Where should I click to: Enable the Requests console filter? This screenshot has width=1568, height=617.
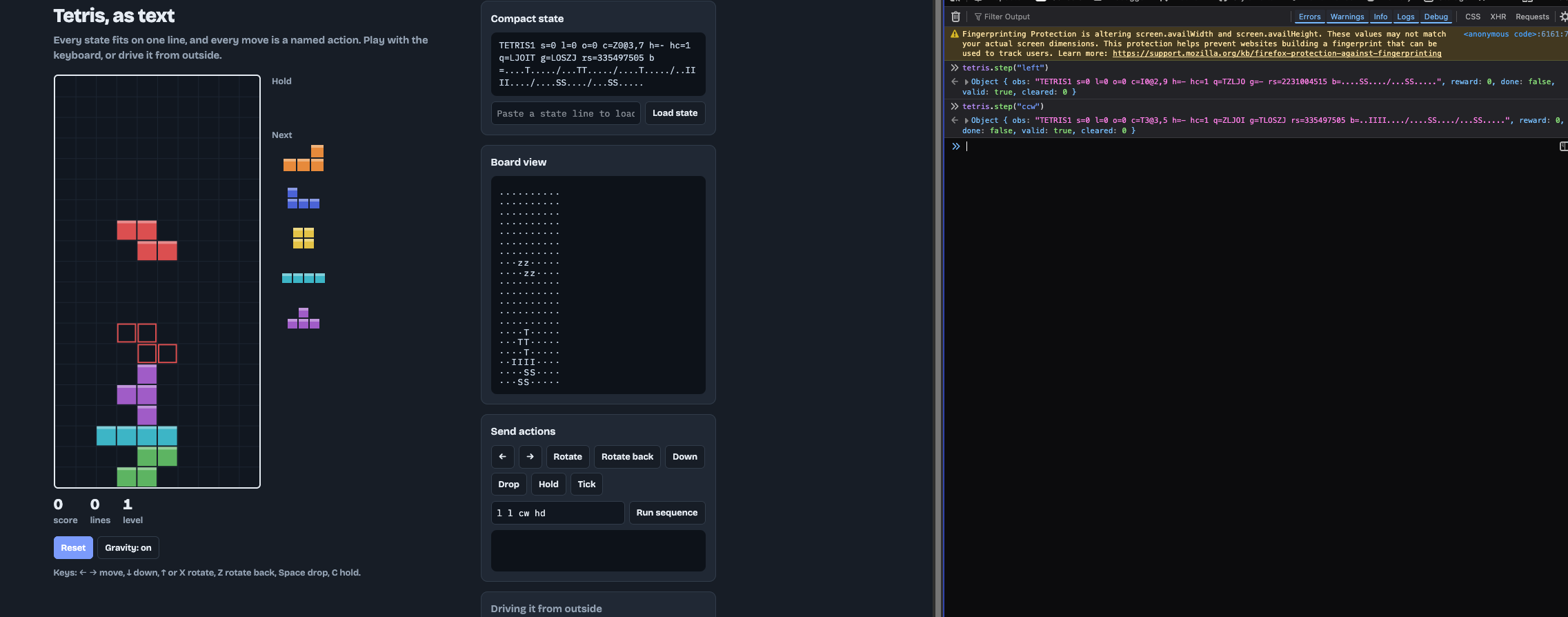click(x=1532, y=17)
